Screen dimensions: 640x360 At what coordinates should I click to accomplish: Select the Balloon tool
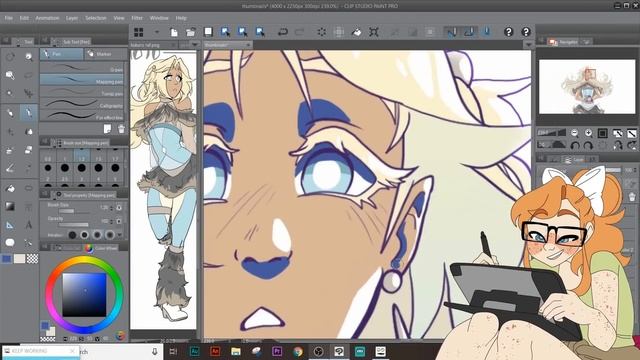point(10,242)
